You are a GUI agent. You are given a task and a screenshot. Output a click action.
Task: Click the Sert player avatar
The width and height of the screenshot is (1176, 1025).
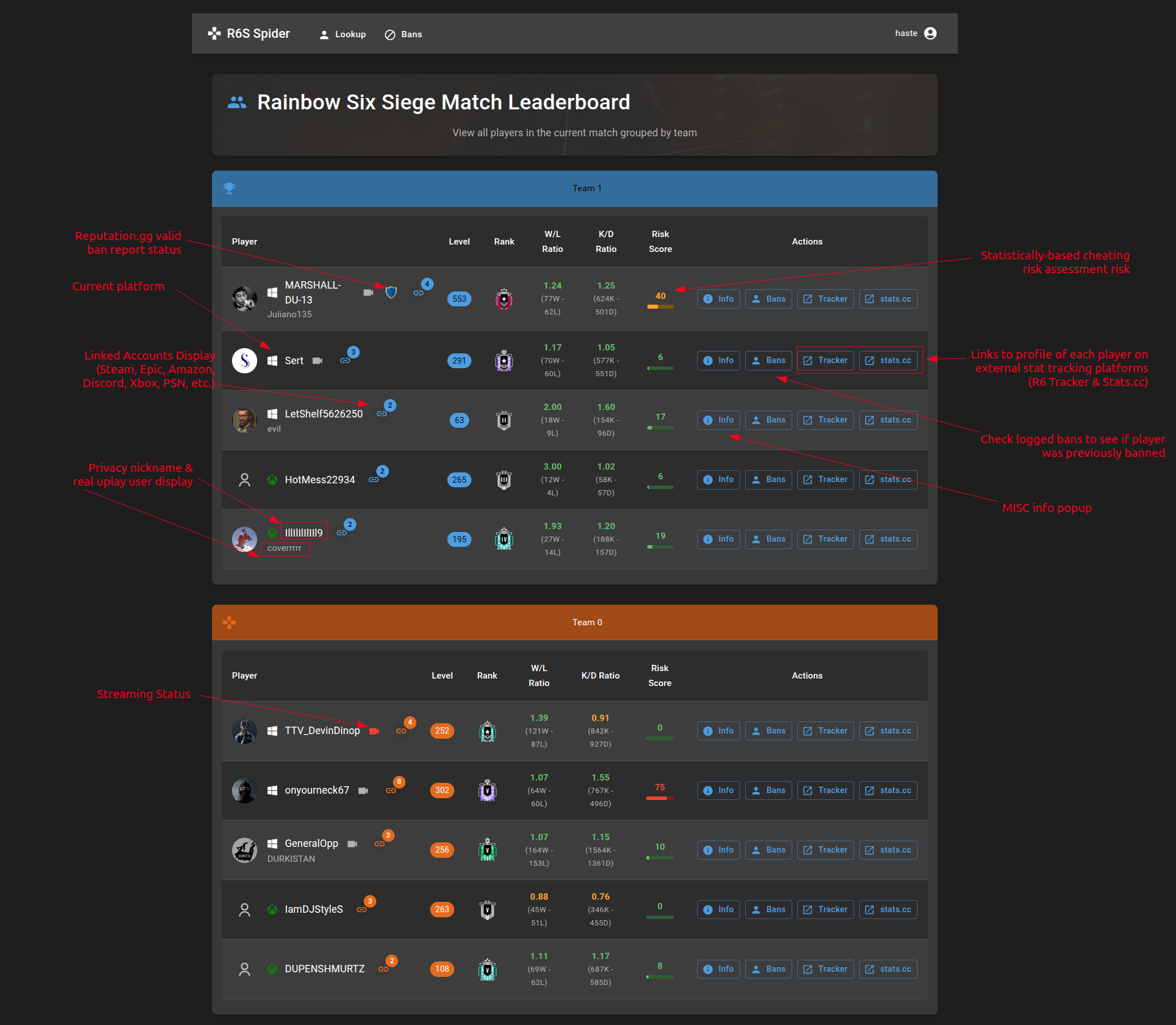[x=245, y=361]
